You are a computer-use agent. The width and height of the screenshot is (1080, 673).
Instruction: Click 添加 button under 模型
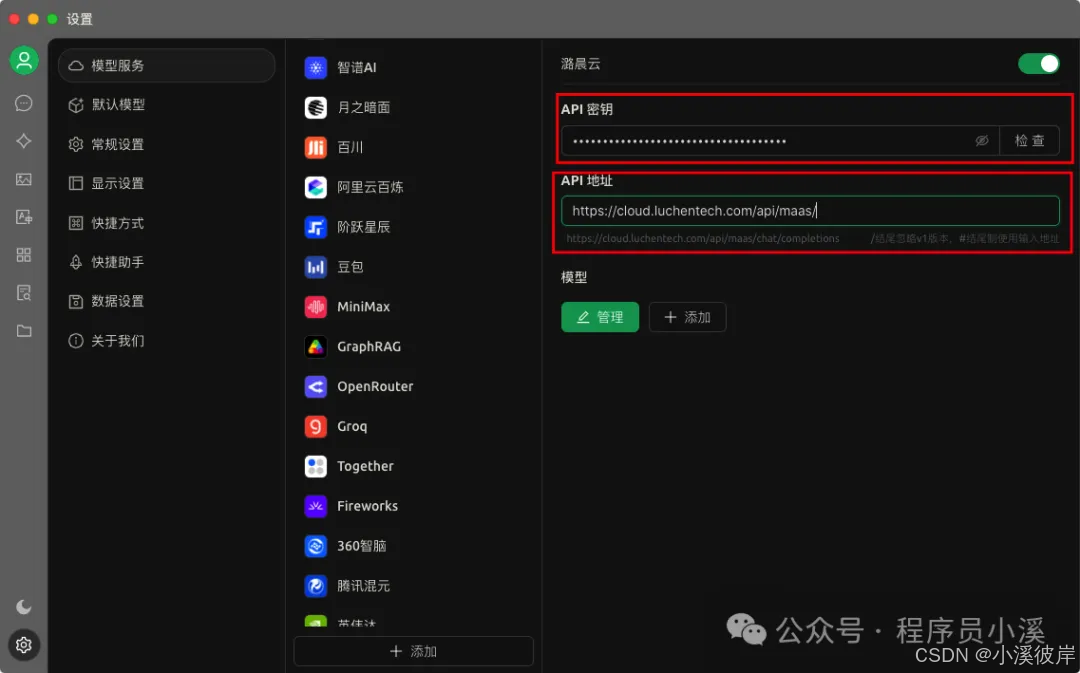point(687,317)
